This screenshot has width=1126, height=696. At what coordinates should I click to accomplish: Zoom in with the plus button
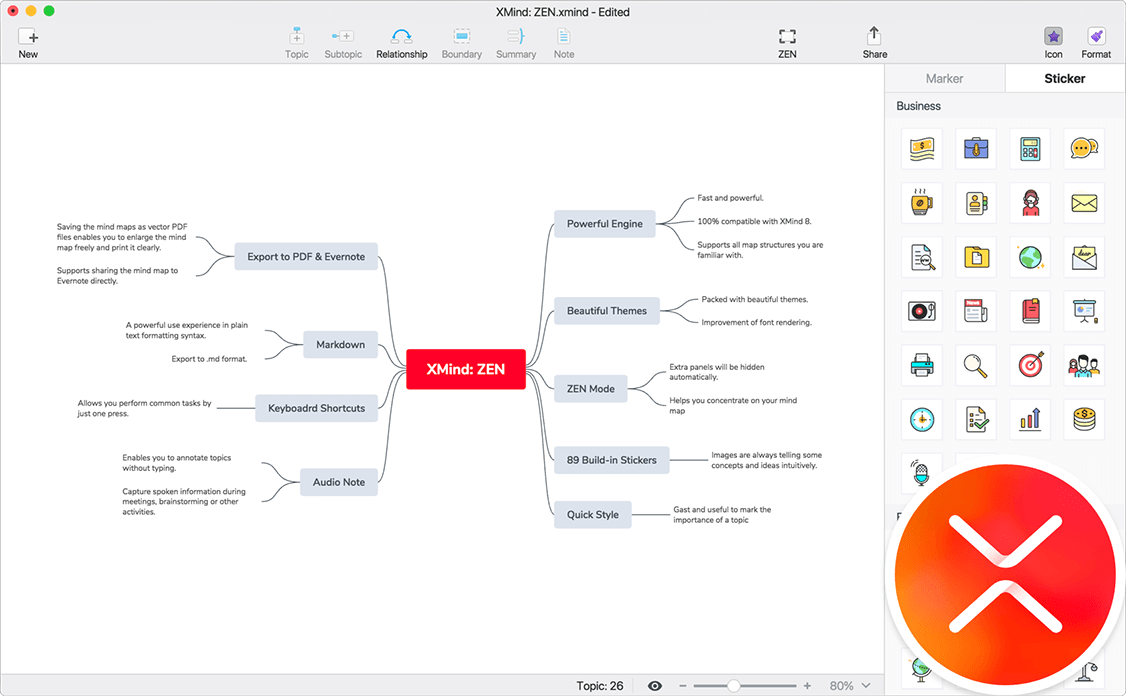(x=807, y=686)
